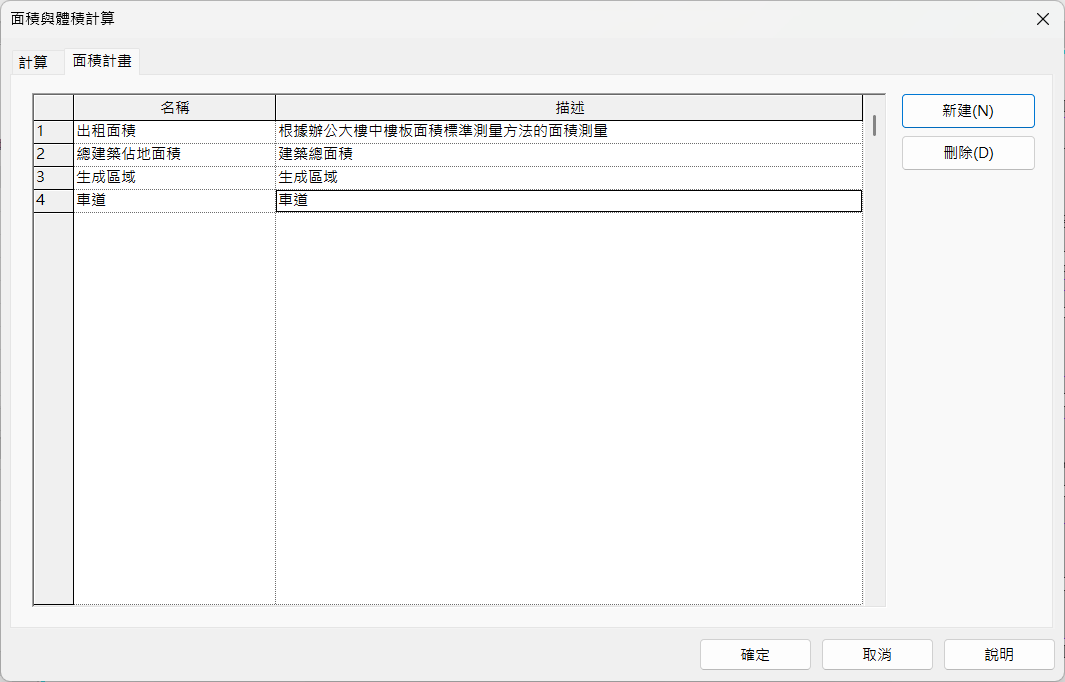Select the 面積計畫 tab
This screenshot has height=682, width=1065.
click(x=102, y=61)
